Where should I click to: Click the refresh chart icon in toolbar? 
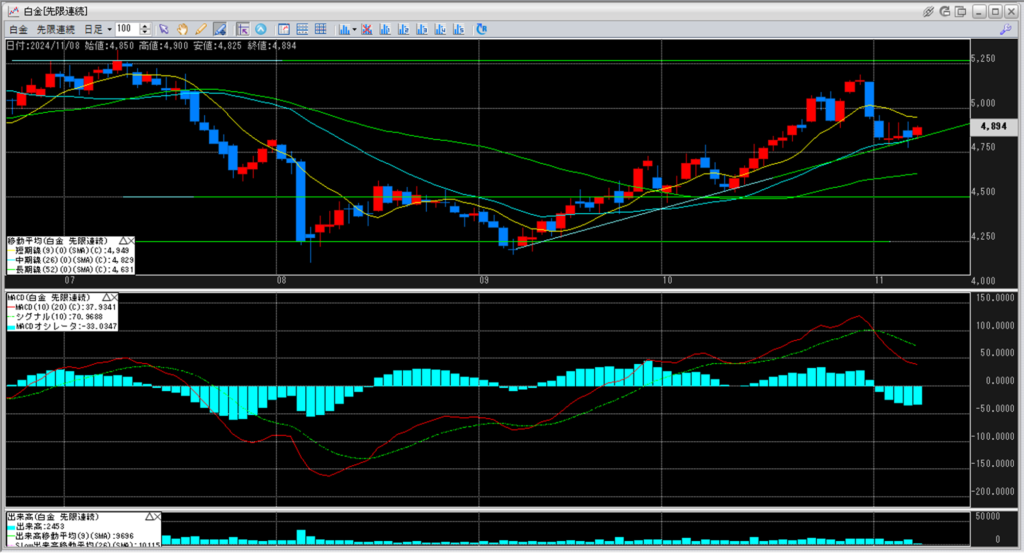(x=481, y=29)
